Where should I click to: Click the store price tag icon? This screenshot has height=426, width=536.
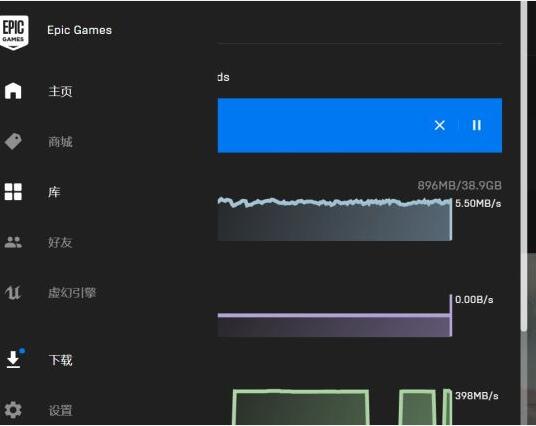click(13, 141)
